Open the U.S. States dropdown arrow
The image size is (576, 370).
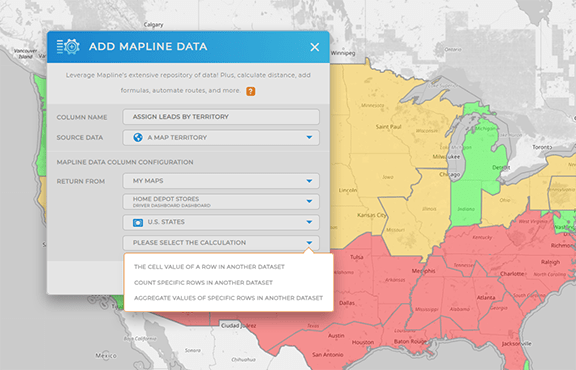click(309, 222)
